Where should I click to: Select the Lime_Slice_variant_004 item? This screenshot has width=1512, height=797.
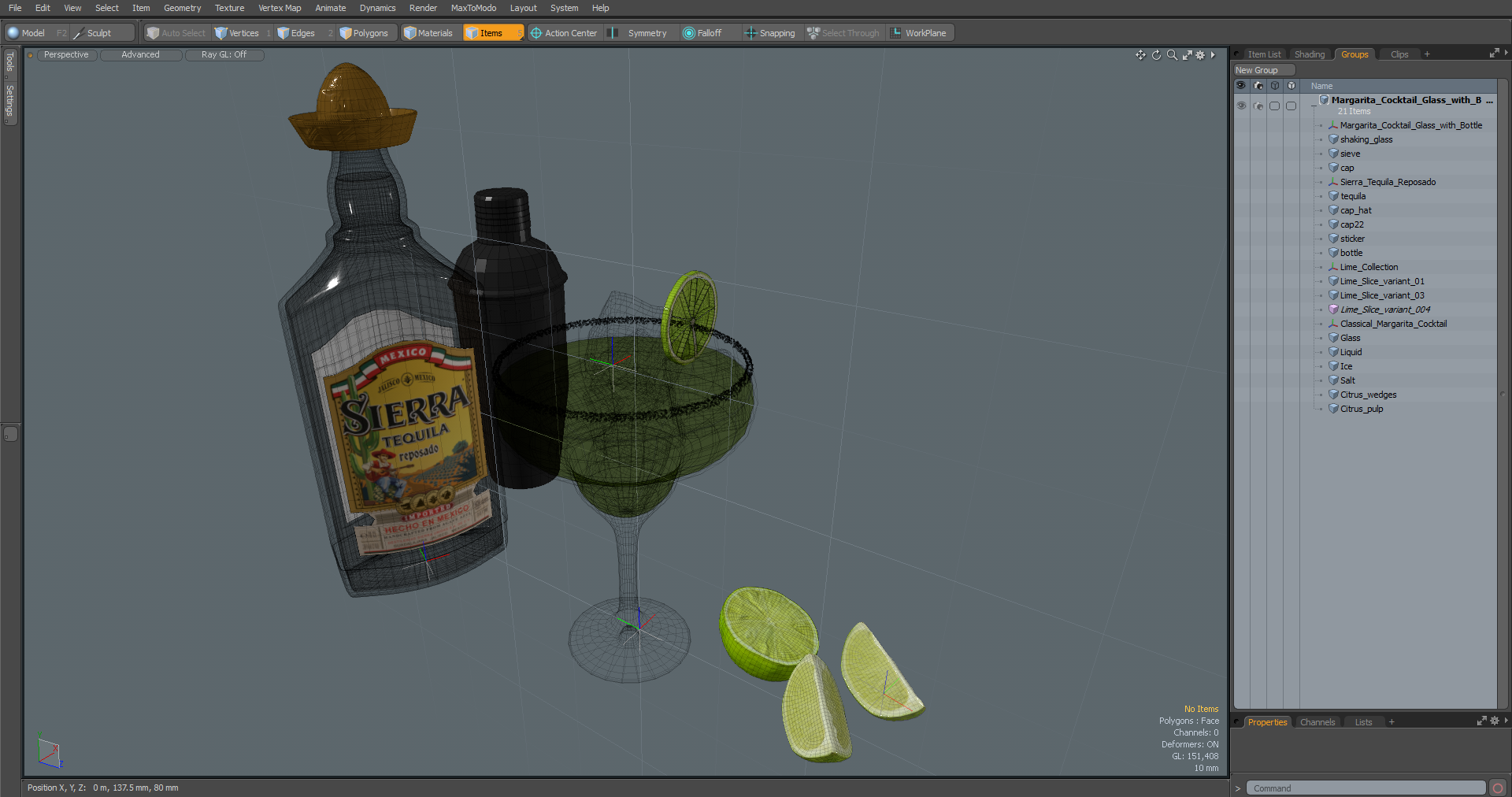point(1384,310)
